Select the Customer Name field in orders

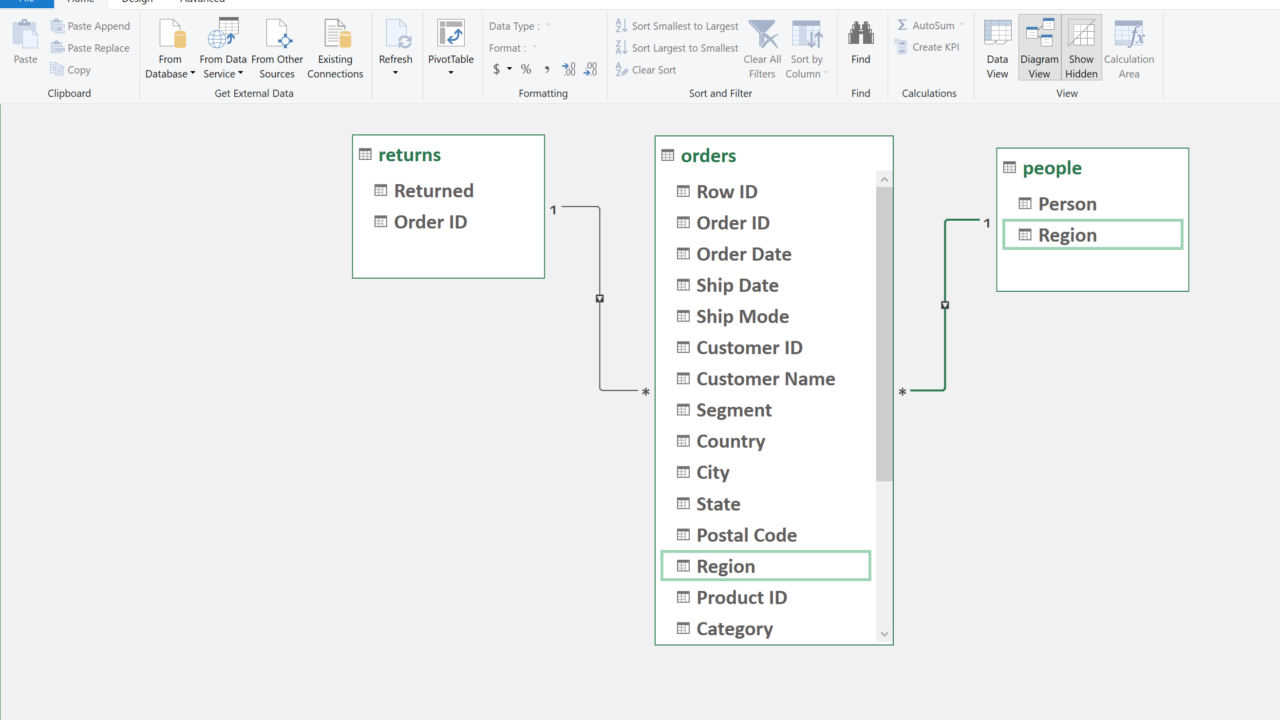click(x=765, y=379)
